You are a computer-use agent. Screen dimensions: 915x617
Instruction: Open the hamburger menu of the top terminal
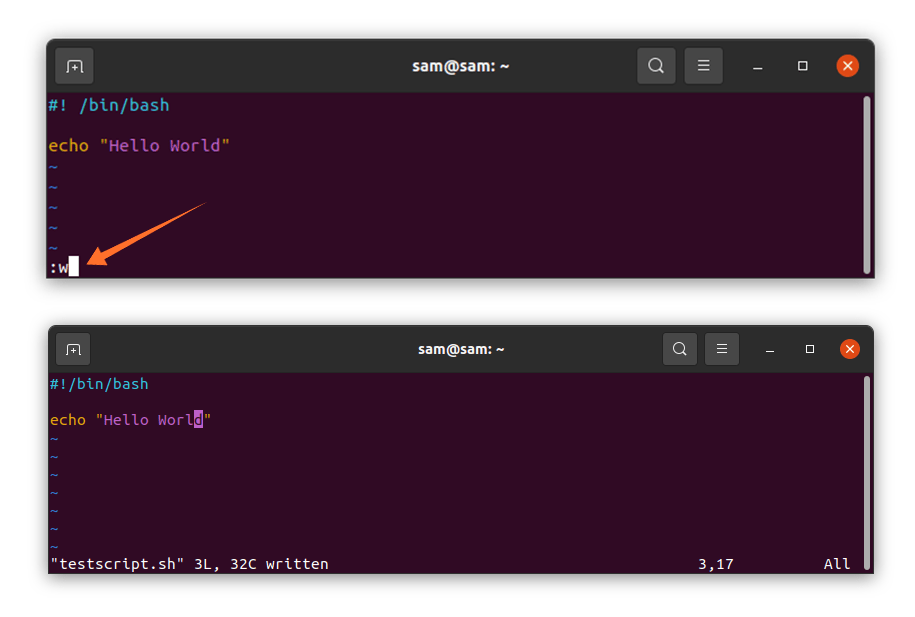(703, 65)
